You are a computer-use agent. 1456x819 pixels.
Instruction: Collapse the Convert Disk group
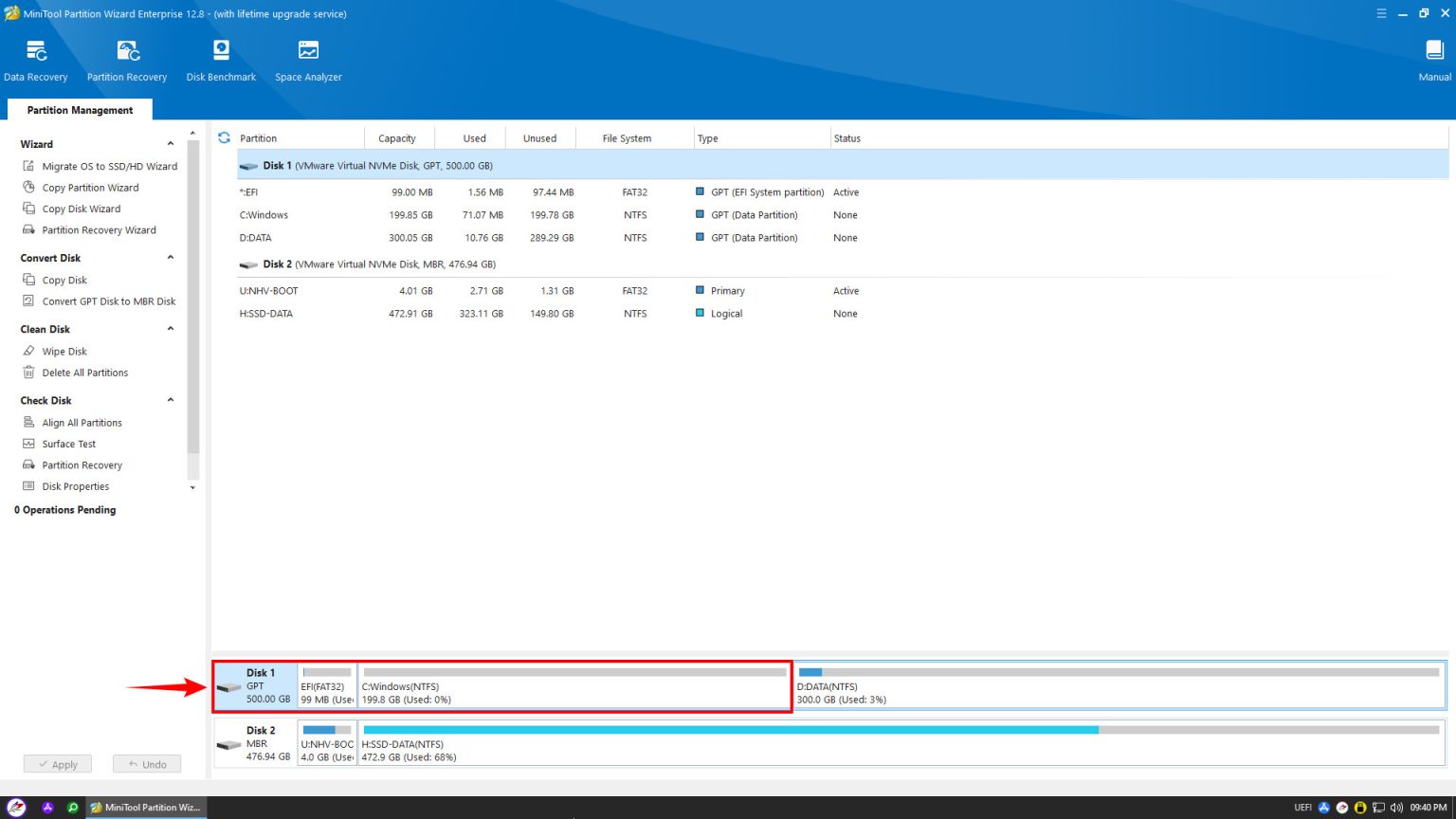click(x=170, y=257)
